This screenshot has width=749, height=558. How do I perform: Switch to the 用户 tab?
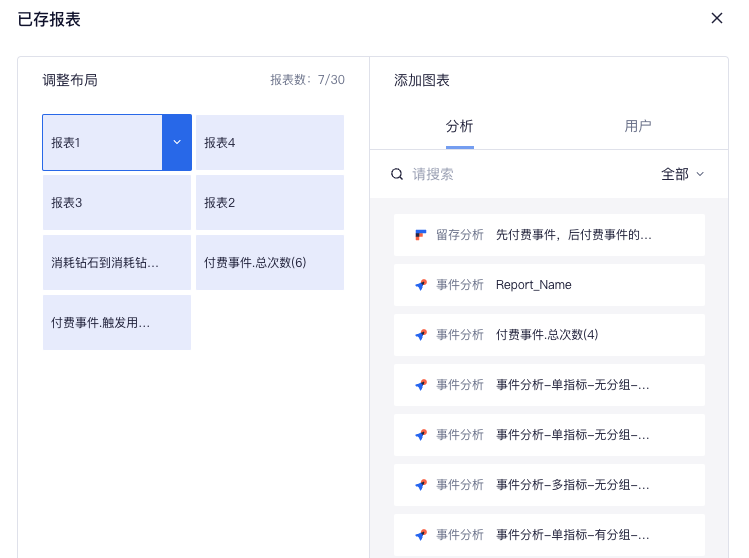point(638,126)
